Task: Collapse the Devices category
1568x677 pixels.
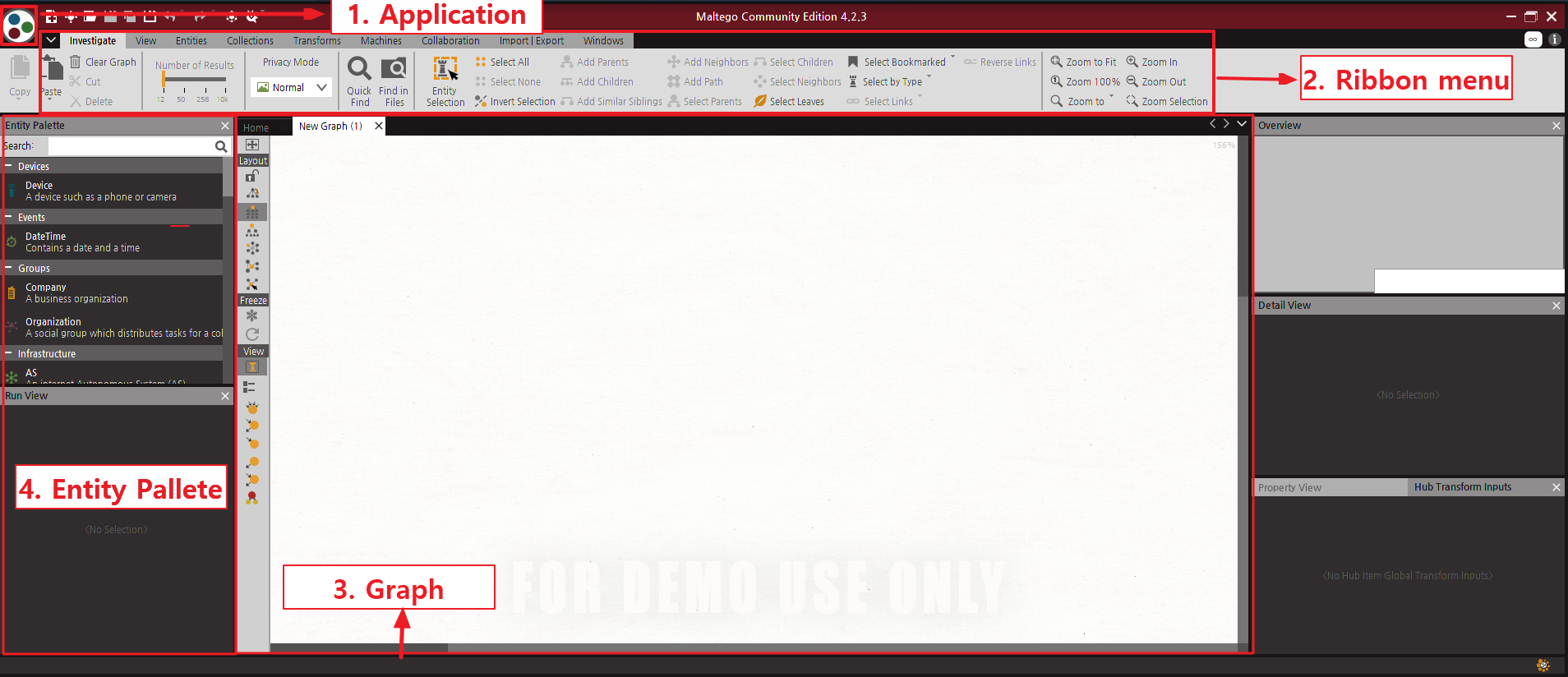Action: click(8, 166)
